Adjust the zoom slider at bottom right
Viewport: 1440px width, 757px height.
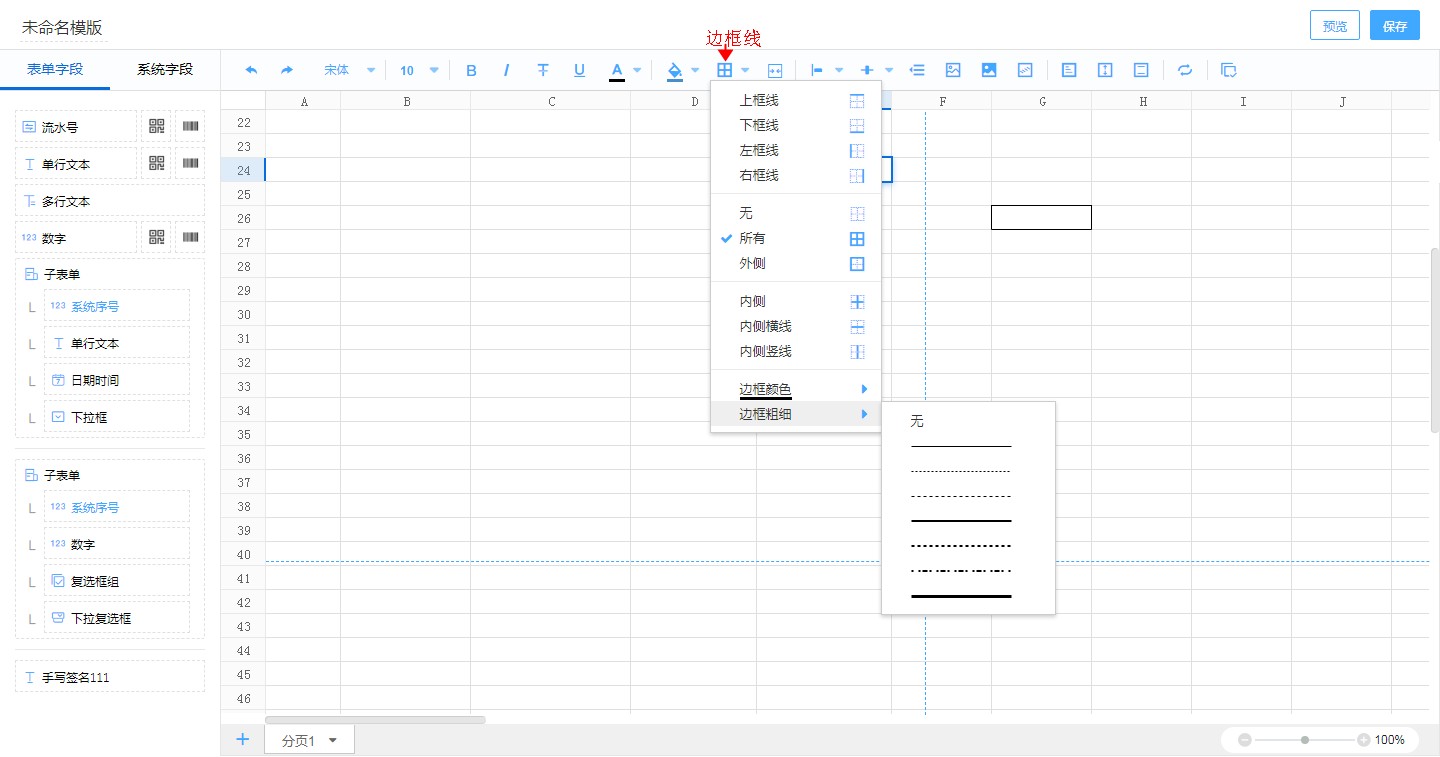(1303, 740)
